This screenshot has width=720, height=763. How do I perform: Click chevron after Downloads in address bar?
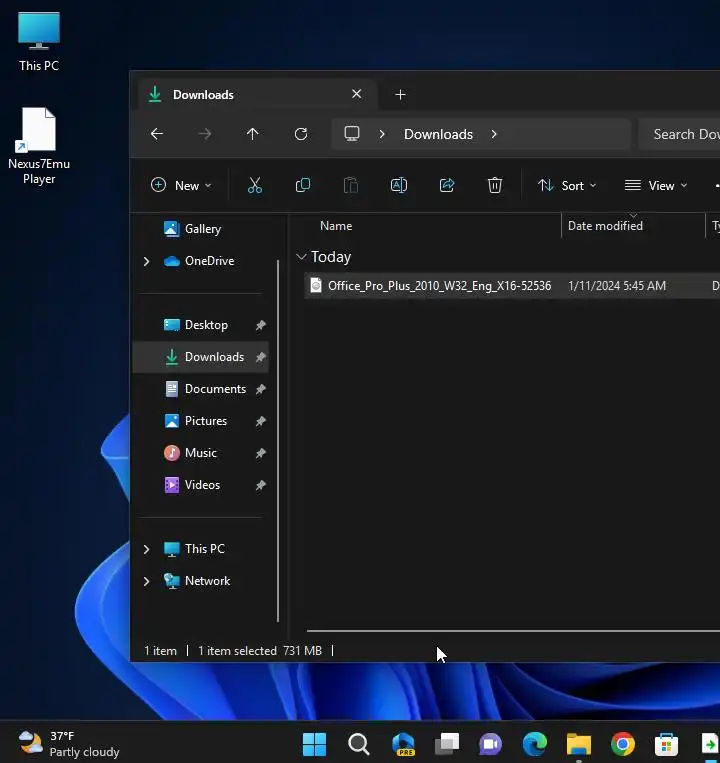(x=494, y=134)
